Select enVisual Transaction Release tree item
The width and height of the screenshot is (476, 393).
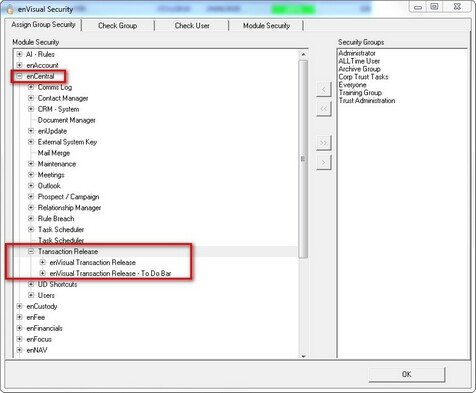pyautogui.click(x=93, y=262)
